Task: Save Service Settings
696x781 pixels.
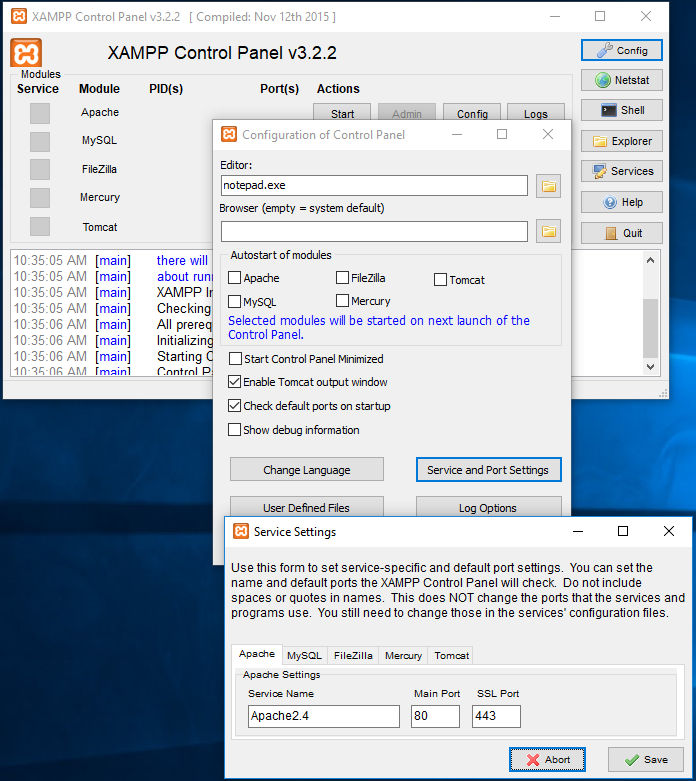Action: 646,760
